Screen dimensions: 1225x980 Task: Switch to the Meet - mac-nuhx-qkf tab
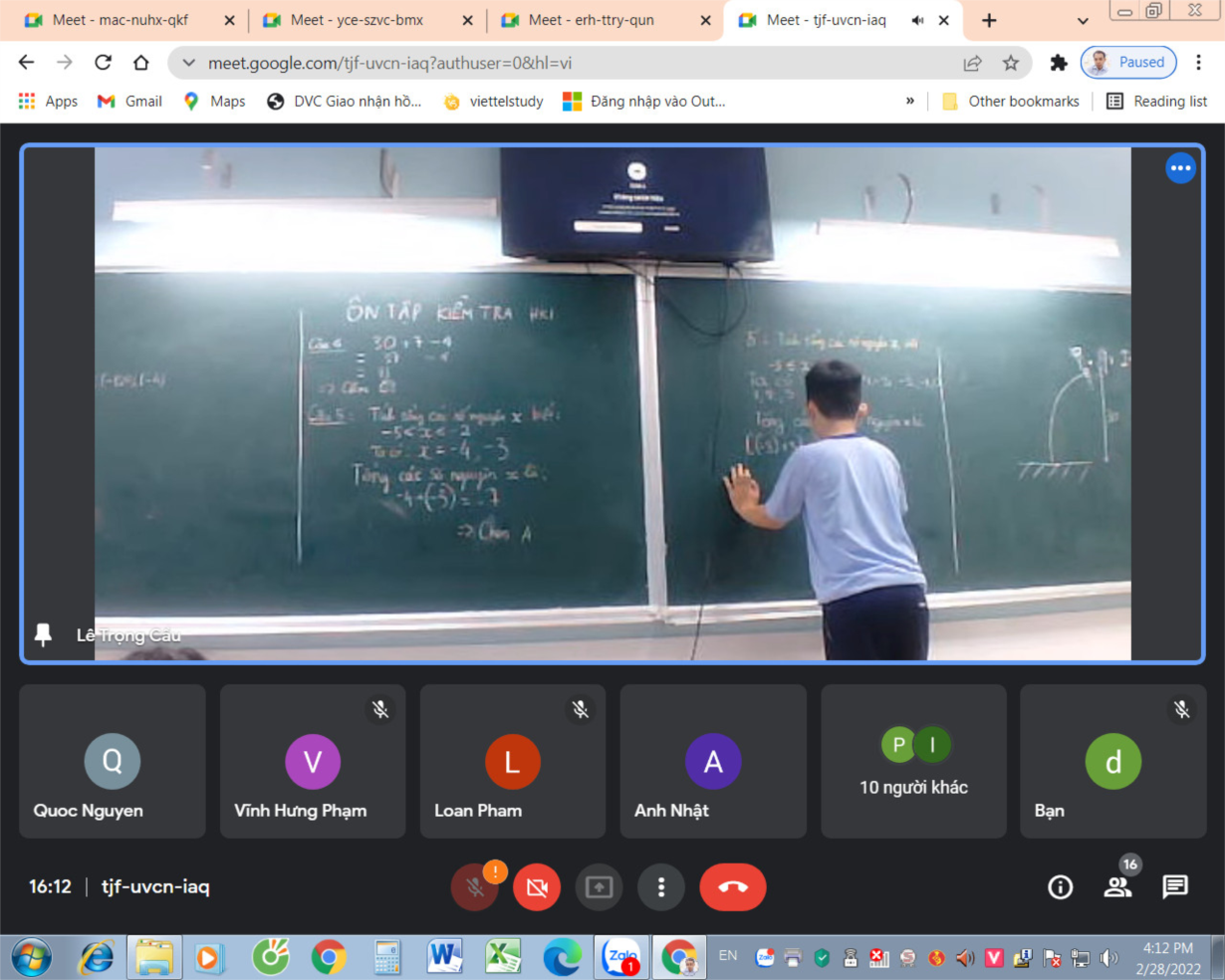(x=120, y=20)
